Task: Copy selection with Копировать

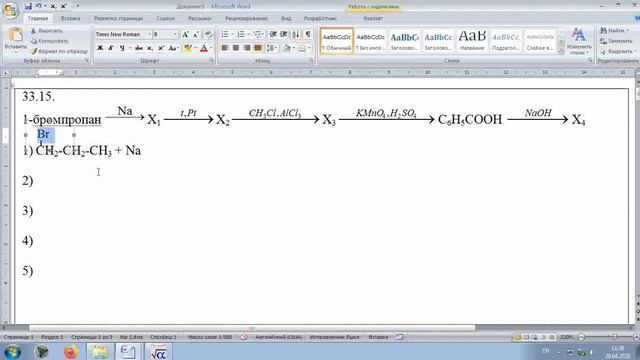Action: pos(50,41)
